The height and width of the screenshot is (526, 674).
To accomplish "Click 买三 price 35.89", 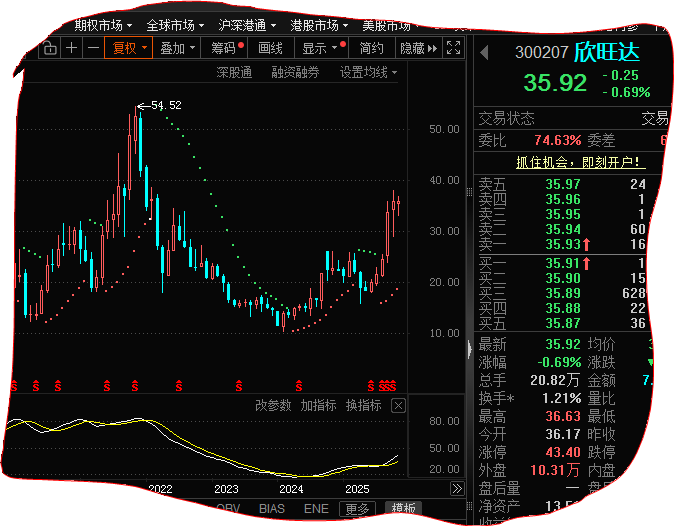I will tap(563, 294).
